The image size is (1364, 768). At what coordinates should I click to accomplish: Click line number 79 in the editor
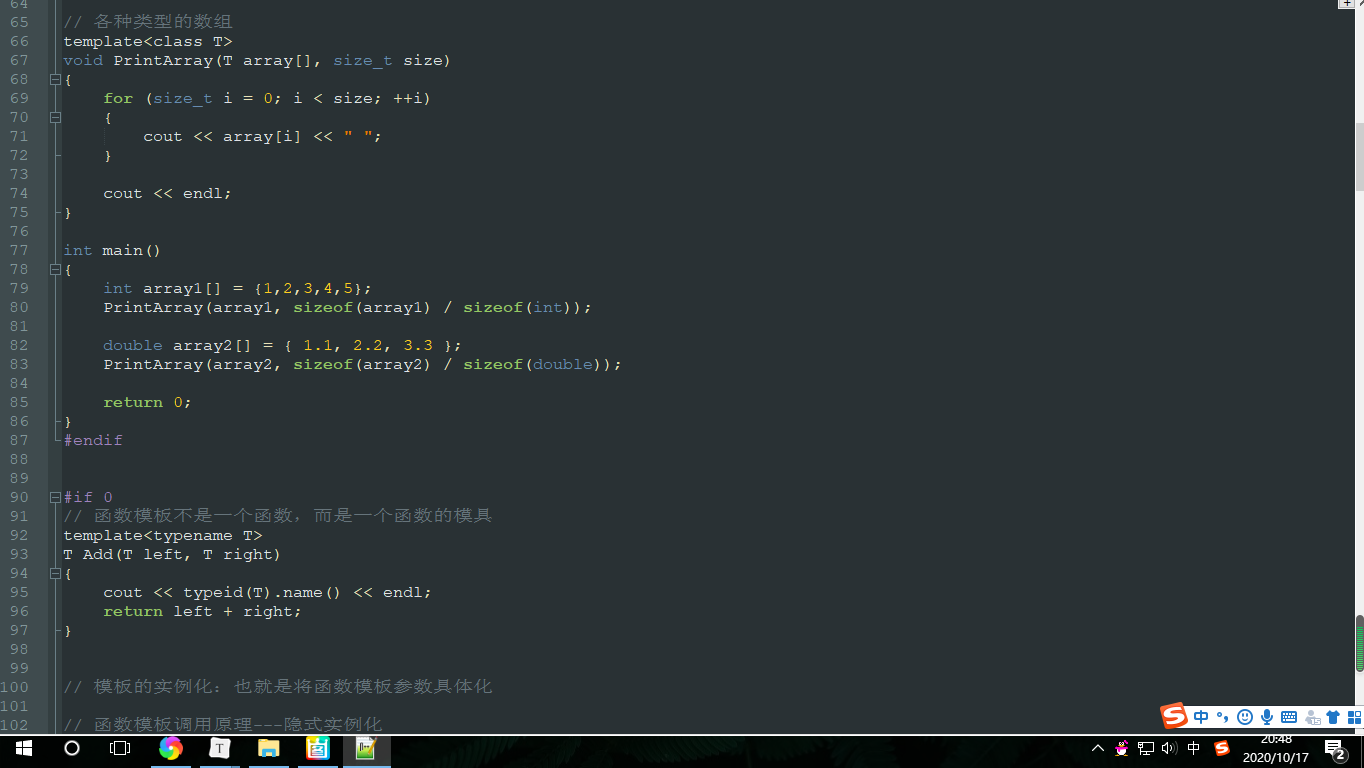coord(18,288)
